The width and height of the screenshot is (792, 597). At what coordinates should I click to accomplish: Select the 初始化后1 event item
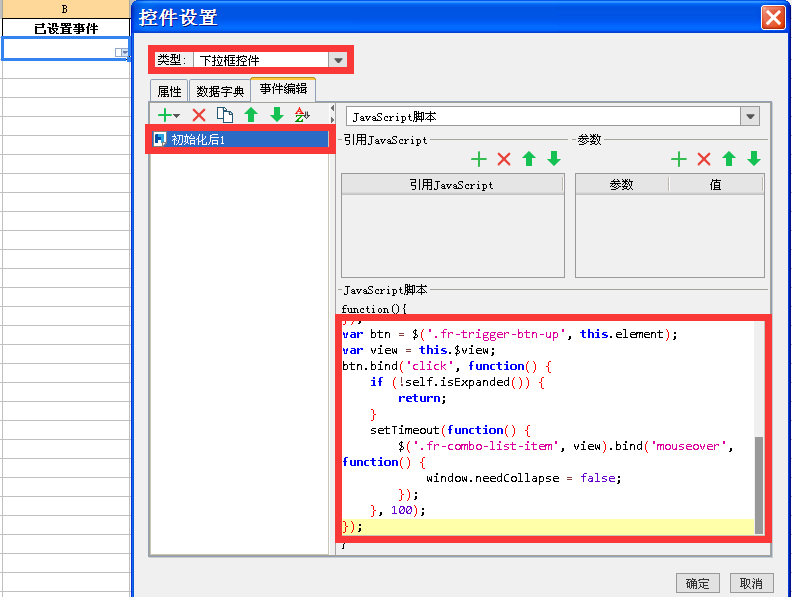click(x=240, y=139)
